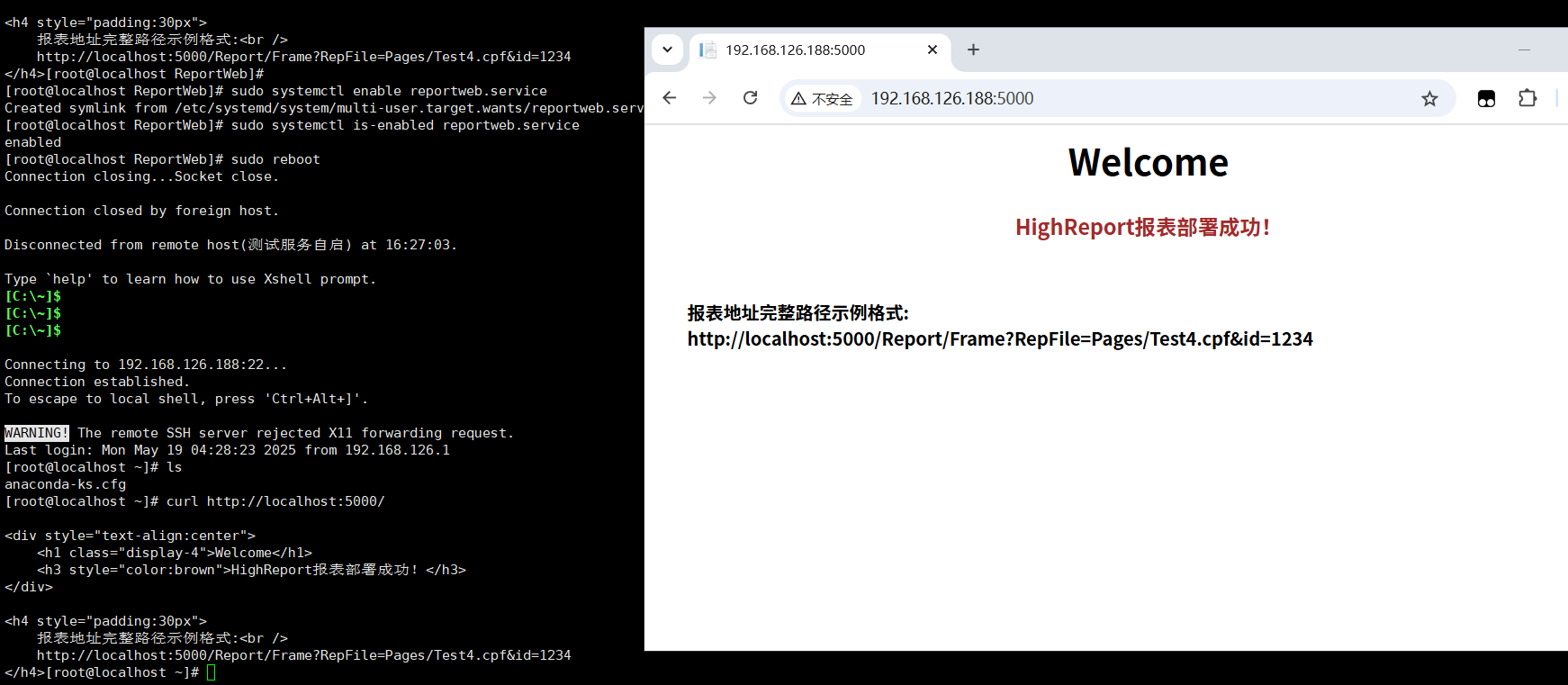1568x685 pixels.
Task: Click the highlighted WARNING! label in the terminal
Action: [x=36, y=433]
